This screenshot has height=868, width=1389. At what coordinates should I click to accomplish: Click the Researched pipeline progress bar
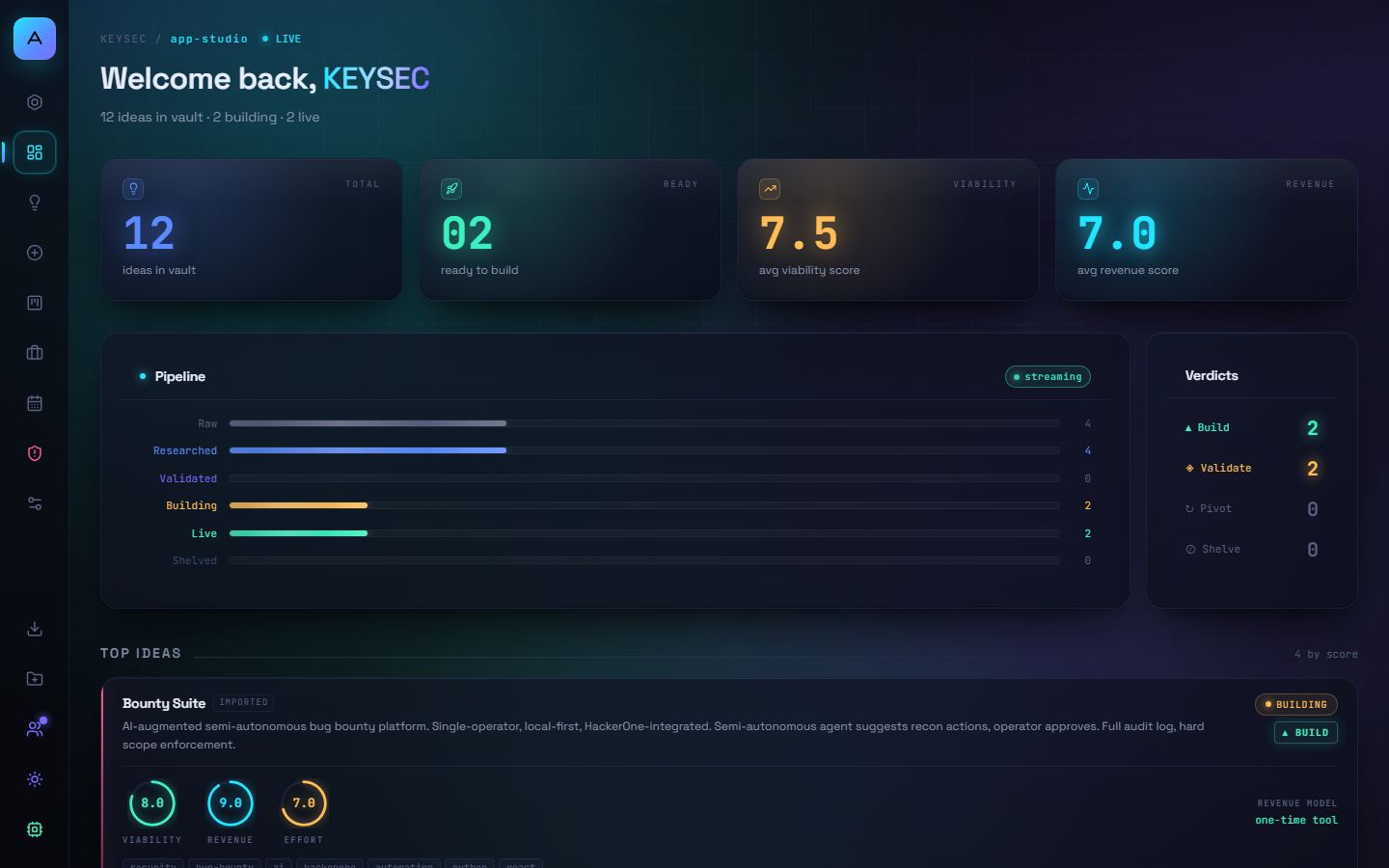point(644,450)
